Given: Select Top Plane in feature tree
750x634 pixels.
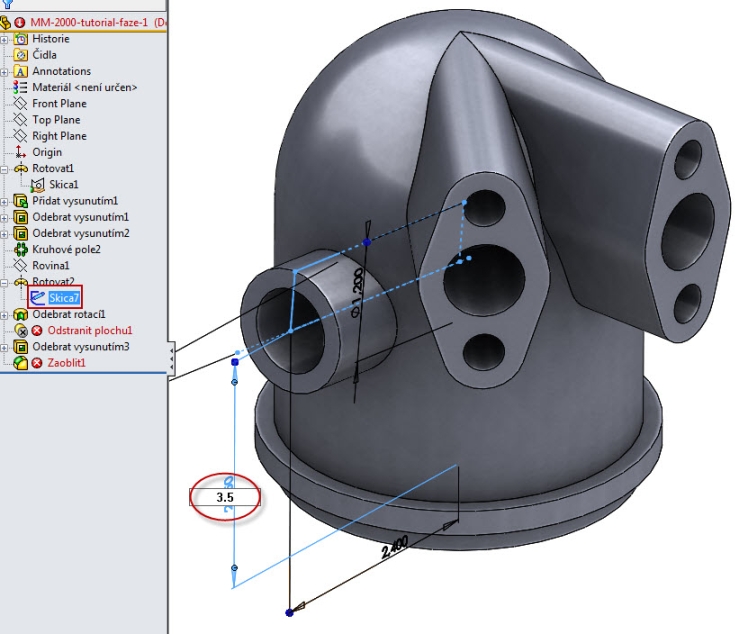Looking at the screenshot, I should pyautogui.click(x=56, y=120).
